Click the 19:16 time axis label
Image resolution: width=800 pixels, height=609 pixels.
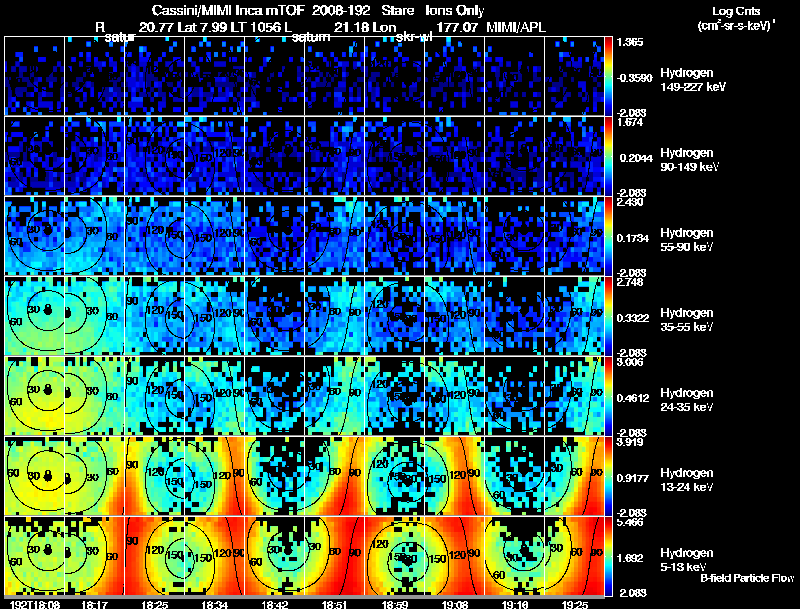pyautogui.click(x=515, y=604)
